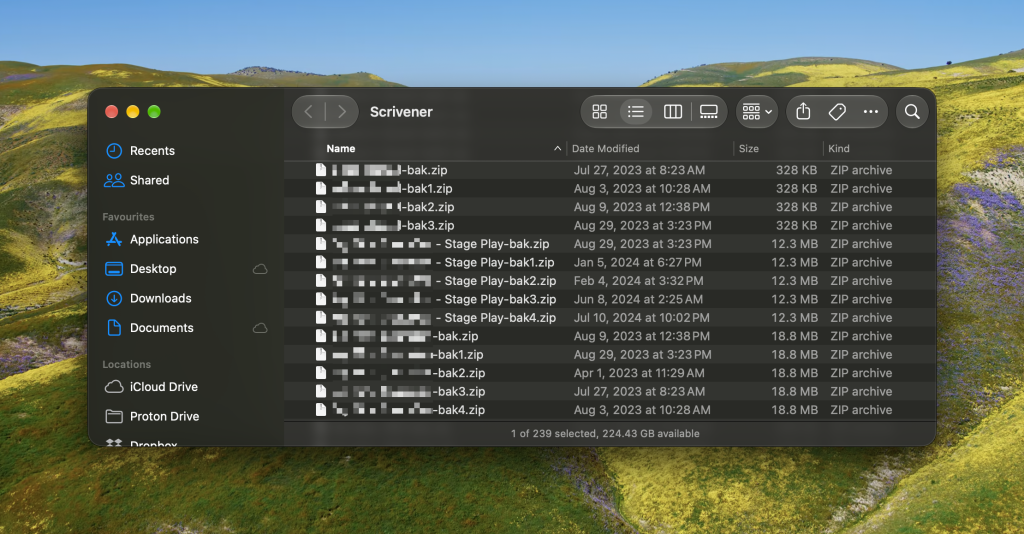1024x534 pixels.
Task: Select the Stage Play-bak.zip file
Action: tap(610, 244)
